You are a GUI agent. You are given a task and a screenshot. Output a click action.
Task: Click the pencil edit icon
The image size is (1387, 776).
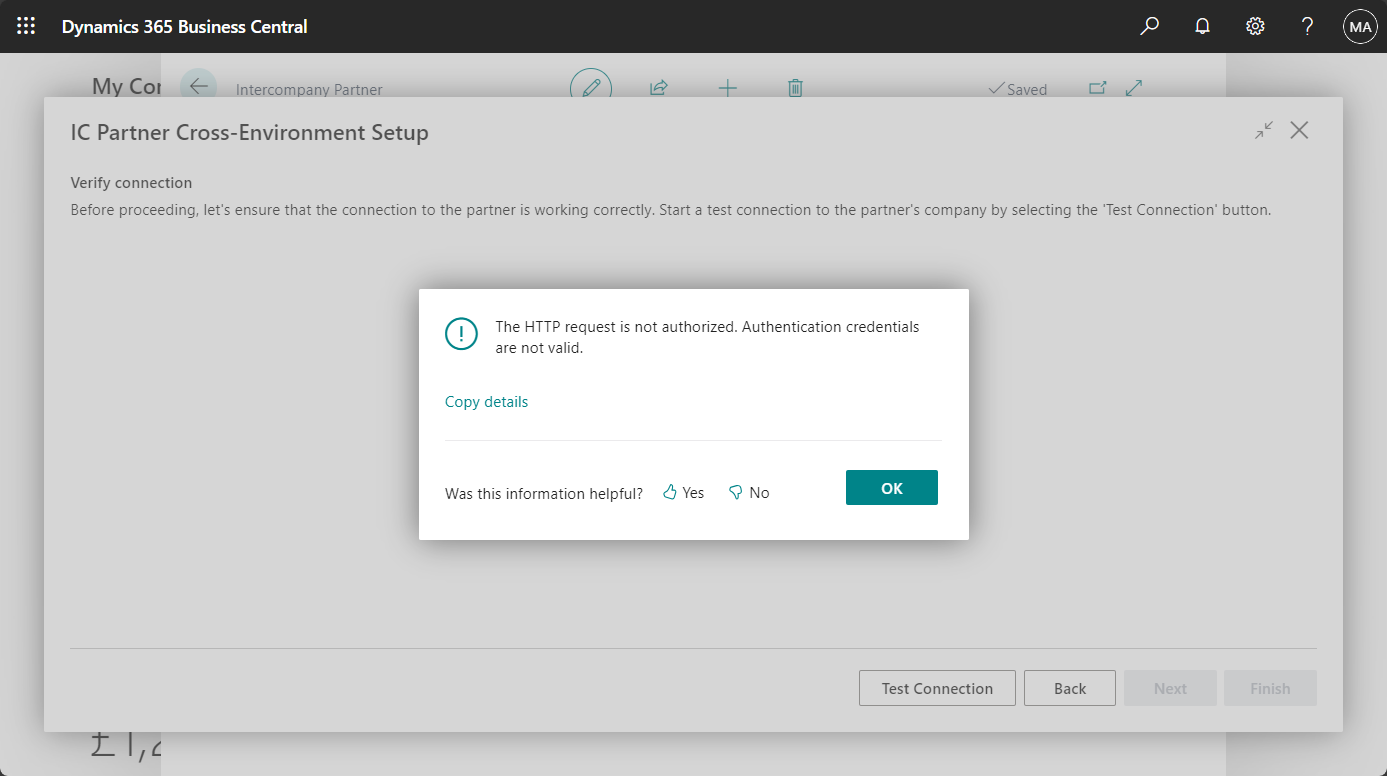pyautogui.click(x=591, y=88)
